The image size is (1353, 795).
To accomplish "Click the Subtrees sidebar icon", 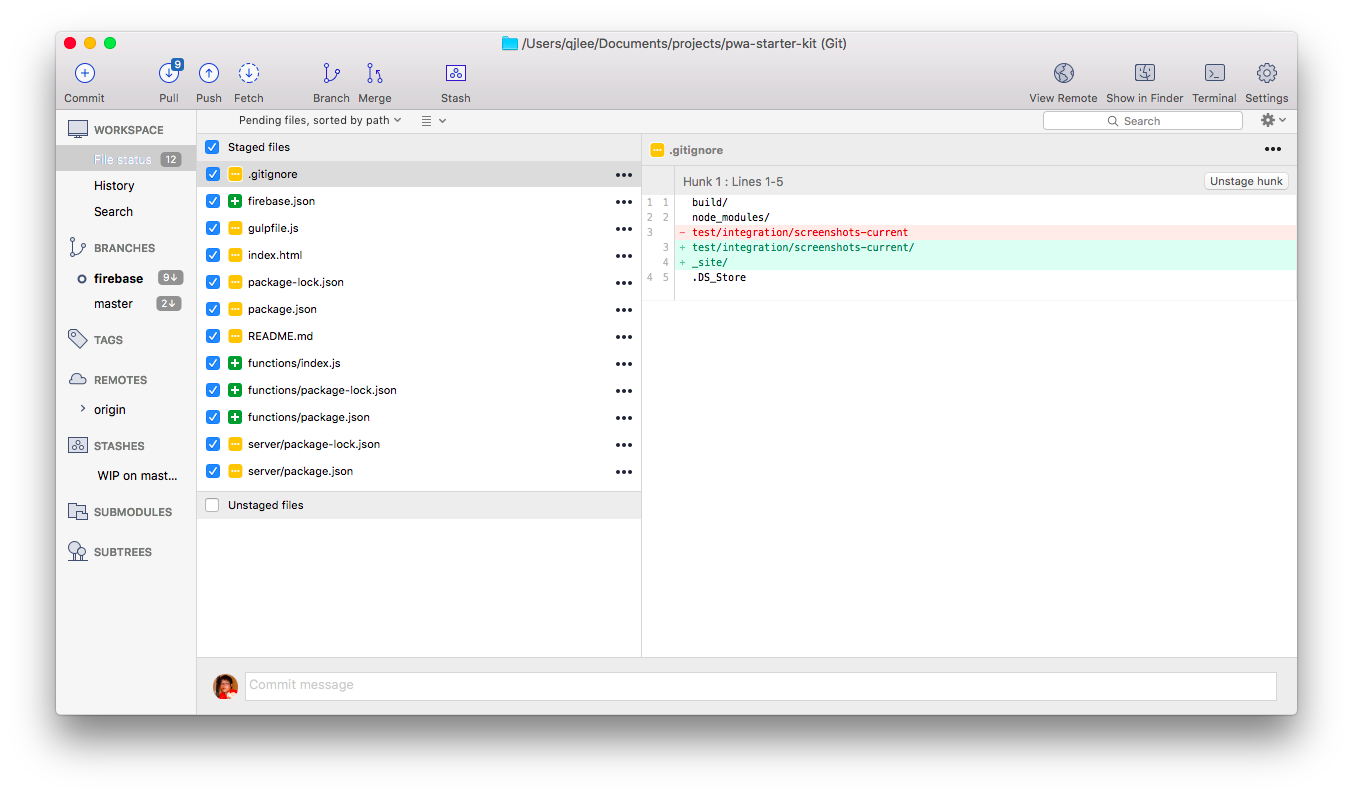I will click(x=78, y=551).
